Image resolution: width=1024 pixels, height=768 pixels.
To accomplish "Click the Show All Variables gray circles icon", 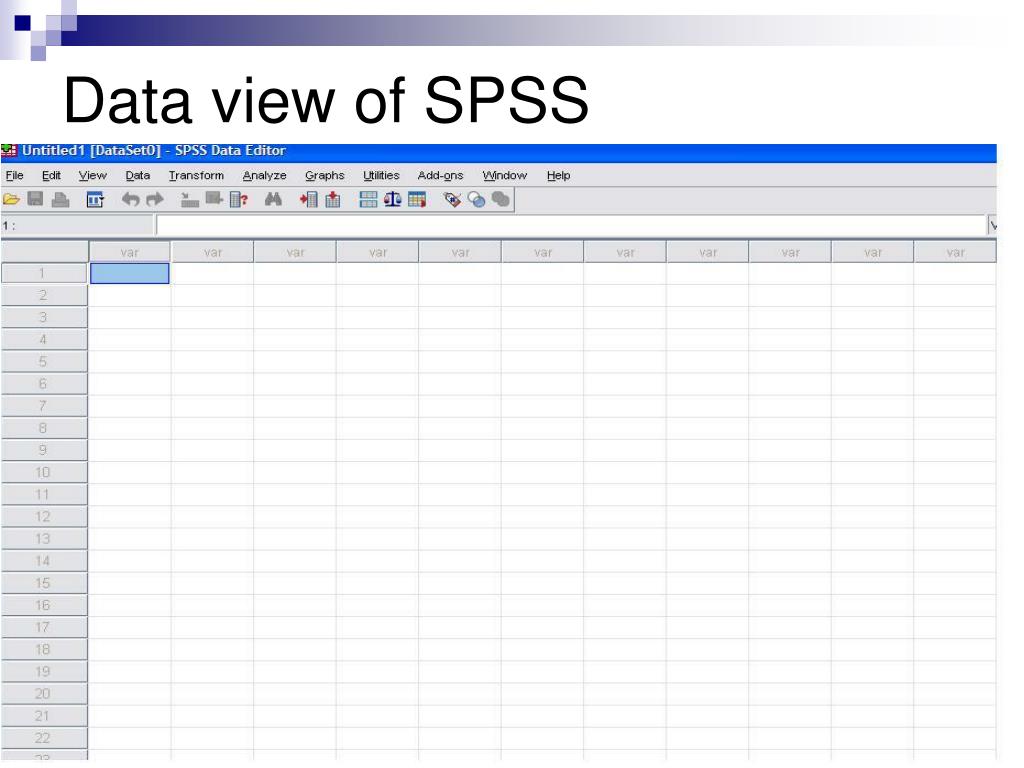I will pos(501,199).
